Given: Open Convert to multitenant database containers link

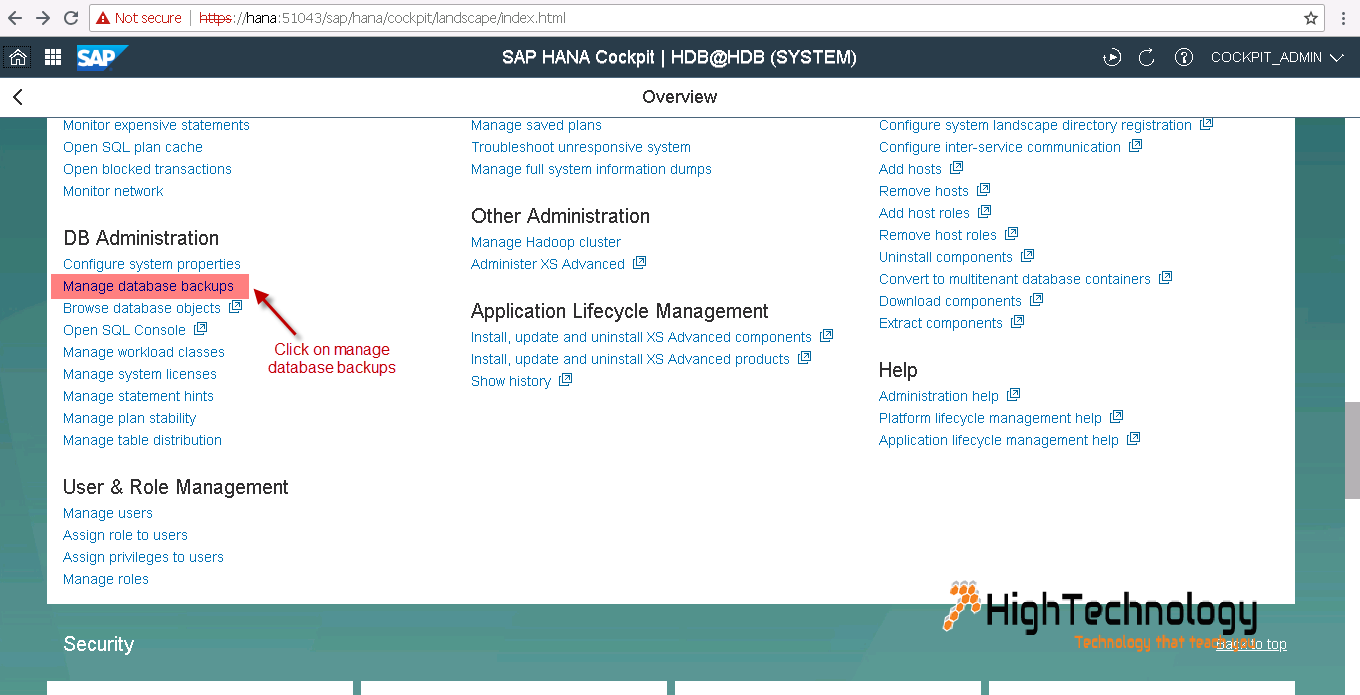Looking at the screenshot, I should [1015, 279].
